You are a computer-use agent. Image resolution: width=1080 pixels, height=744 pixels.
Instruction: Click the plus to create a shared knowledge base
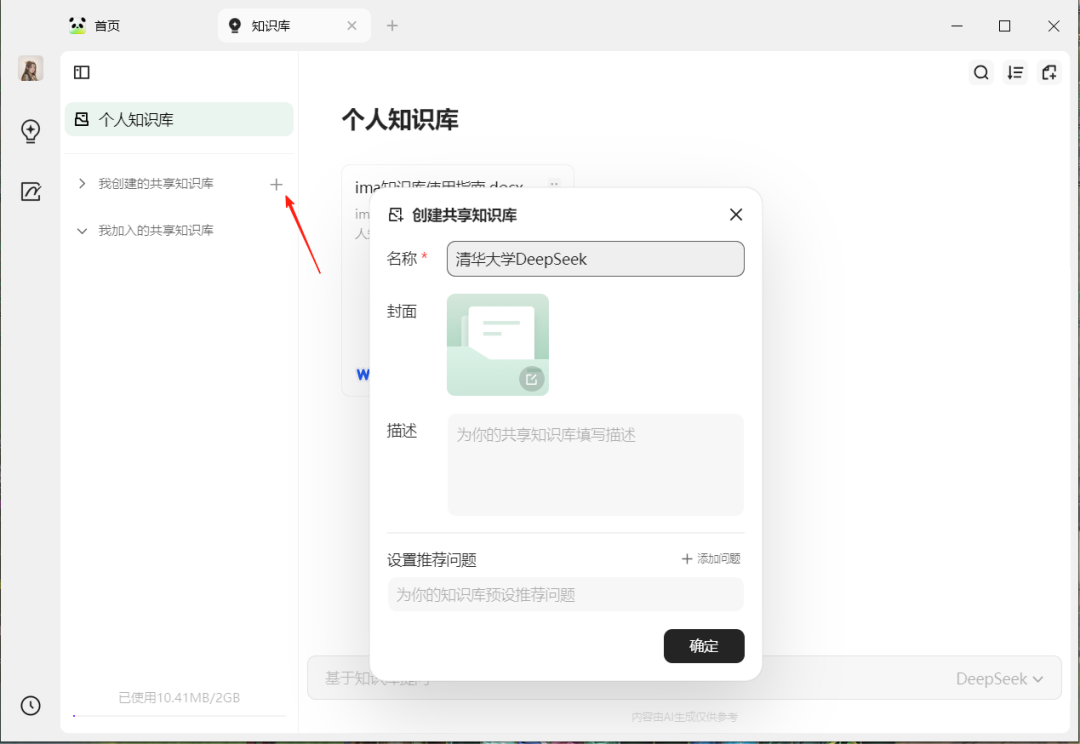click(276, 184)
